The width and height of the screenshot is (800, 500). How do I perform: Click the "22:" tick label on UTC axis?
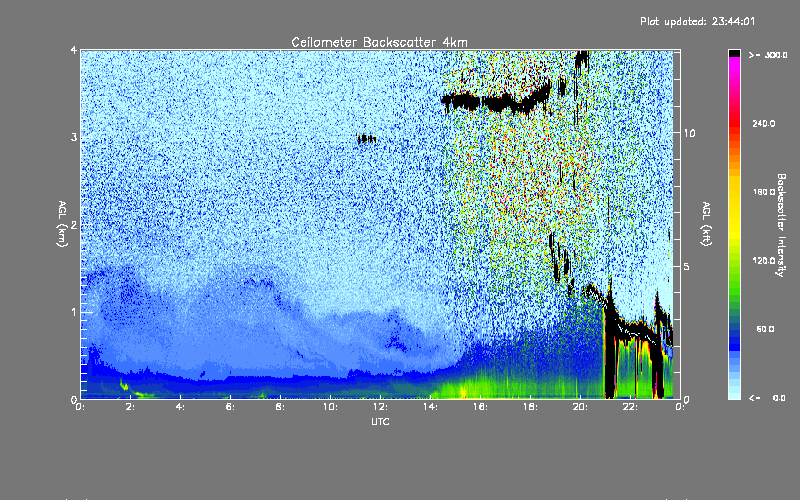(x=630, y=407)
